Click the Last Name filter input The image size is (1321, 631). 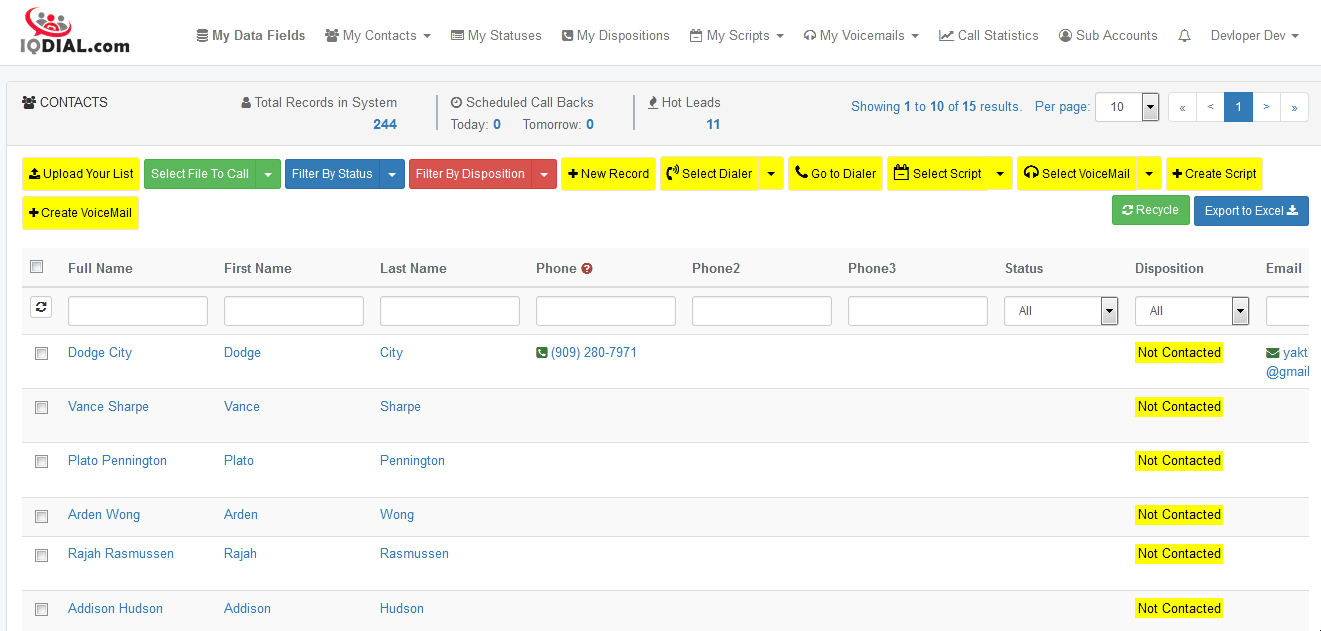click(x=450, y=311)
